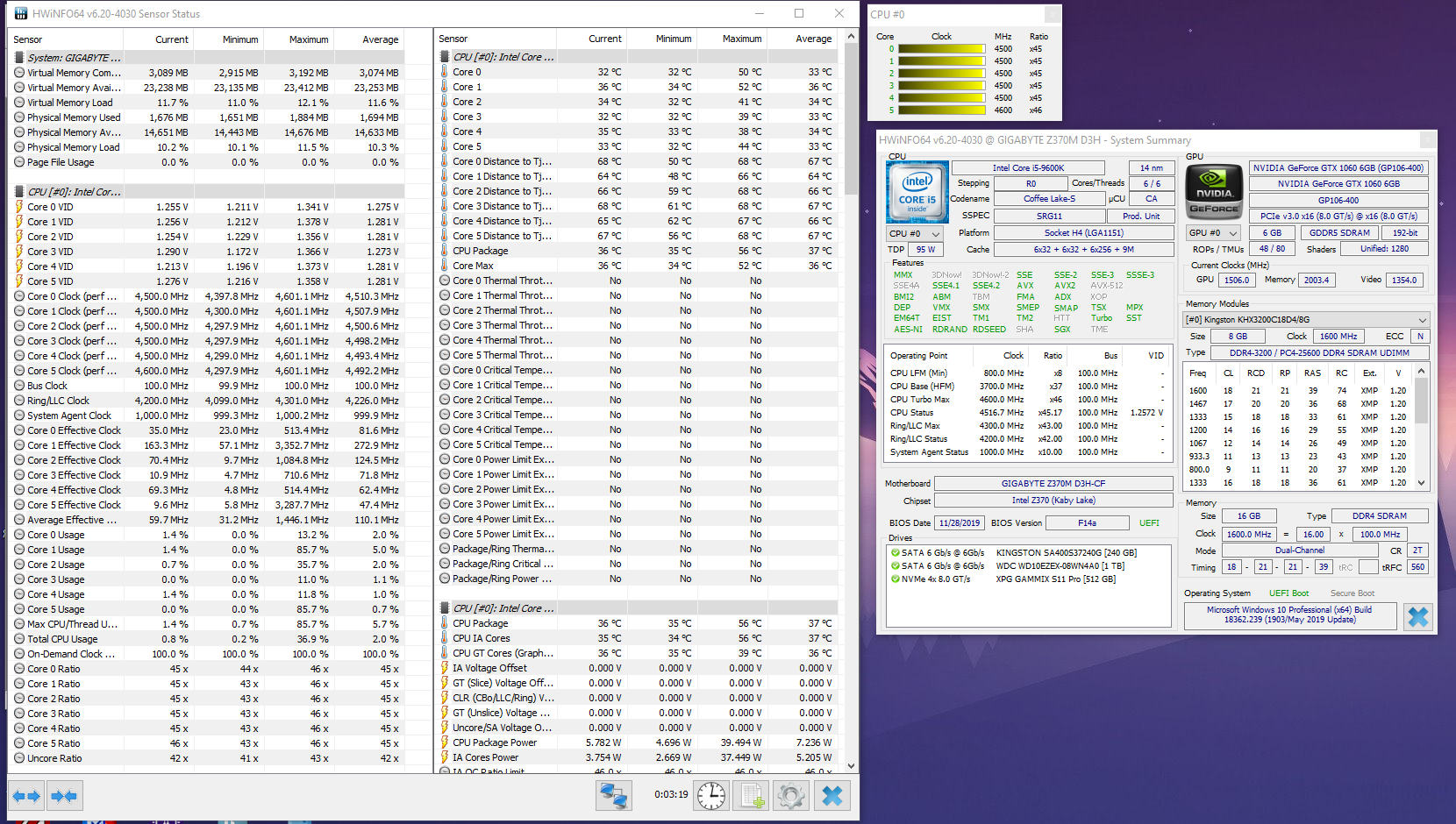Open the GPU #0 selector dropdown
1456x824 pixels.
click(x=1213, y=233)
